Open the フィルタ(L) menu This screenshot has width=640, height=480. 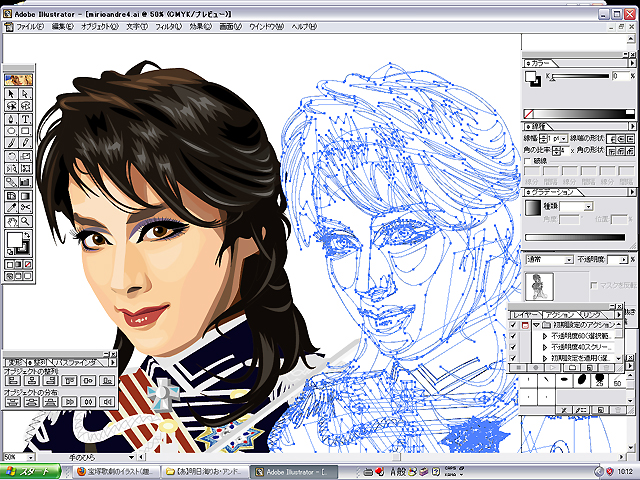pyautogui.click(x=168, y=26)
